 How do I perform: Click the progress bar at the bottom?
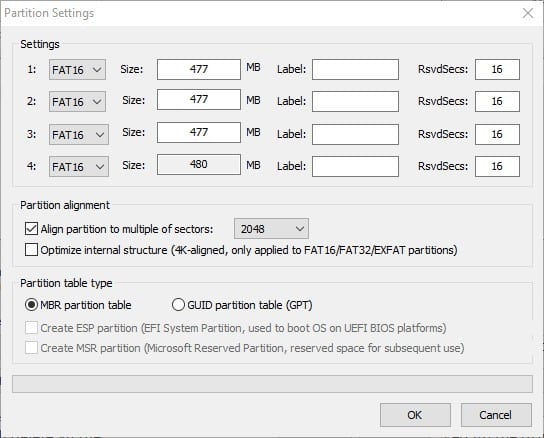pos(272,384)
